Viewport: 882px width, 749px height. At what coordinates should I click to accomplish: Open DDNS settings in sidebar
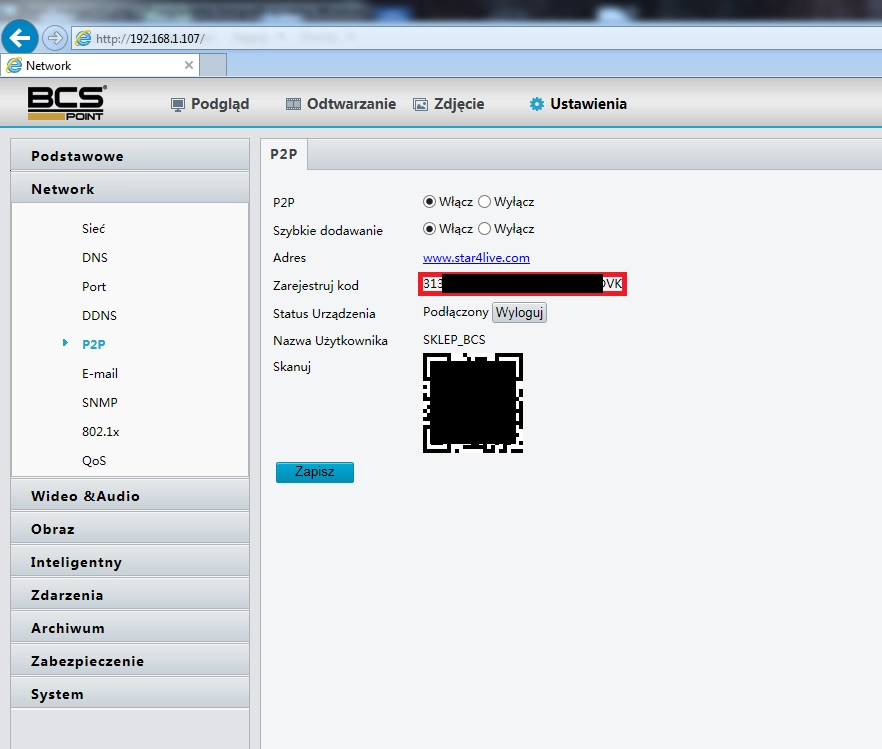coord(100,315)
